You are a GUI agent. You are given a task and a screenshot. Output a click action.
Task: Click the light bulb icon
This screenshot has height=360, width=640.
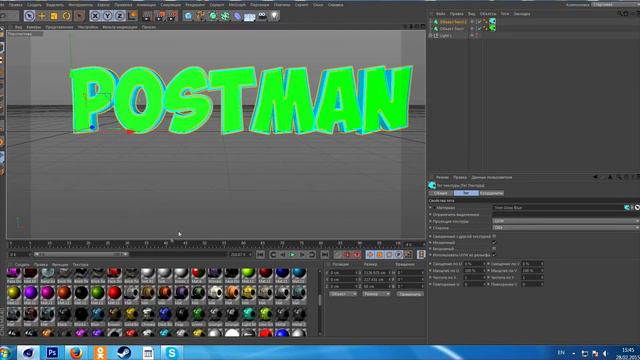coord(274,16)
